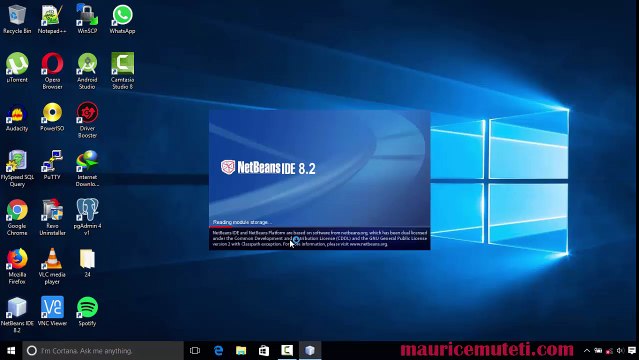Select the VNC Viewer desktop icon
The width and height of the screenshot is (639, 360).
pyautogui.click(x=52, y=311)
